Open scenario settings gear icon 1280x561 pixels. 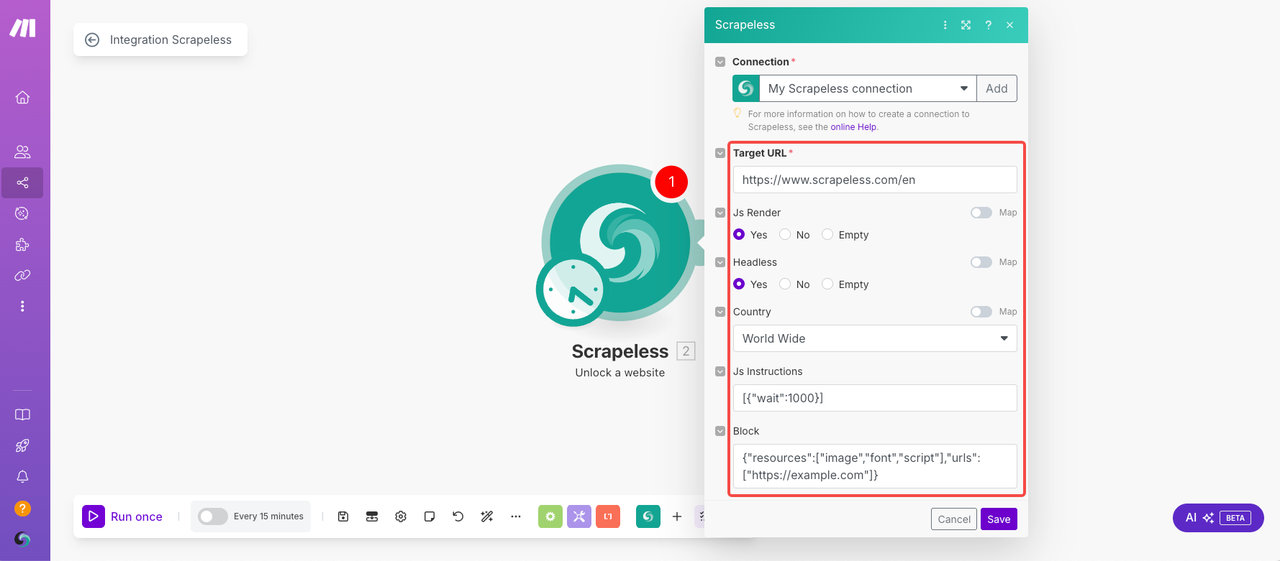(x=400, y=516)
